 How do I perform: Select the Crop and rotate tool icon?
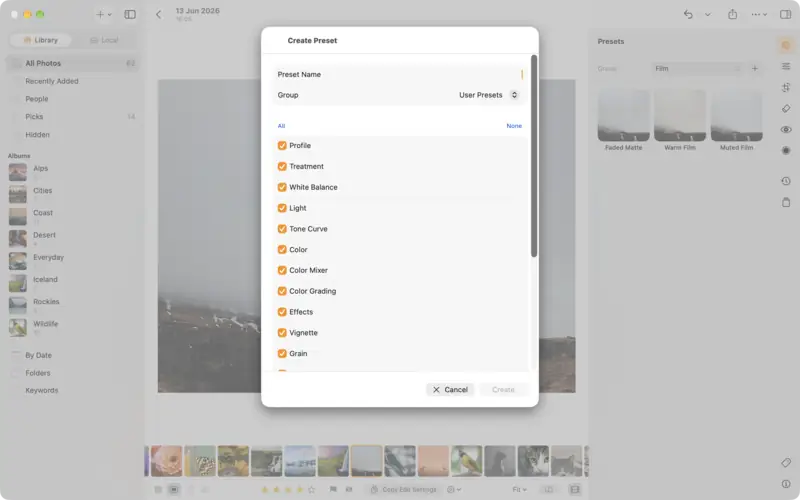pos(786,87)
